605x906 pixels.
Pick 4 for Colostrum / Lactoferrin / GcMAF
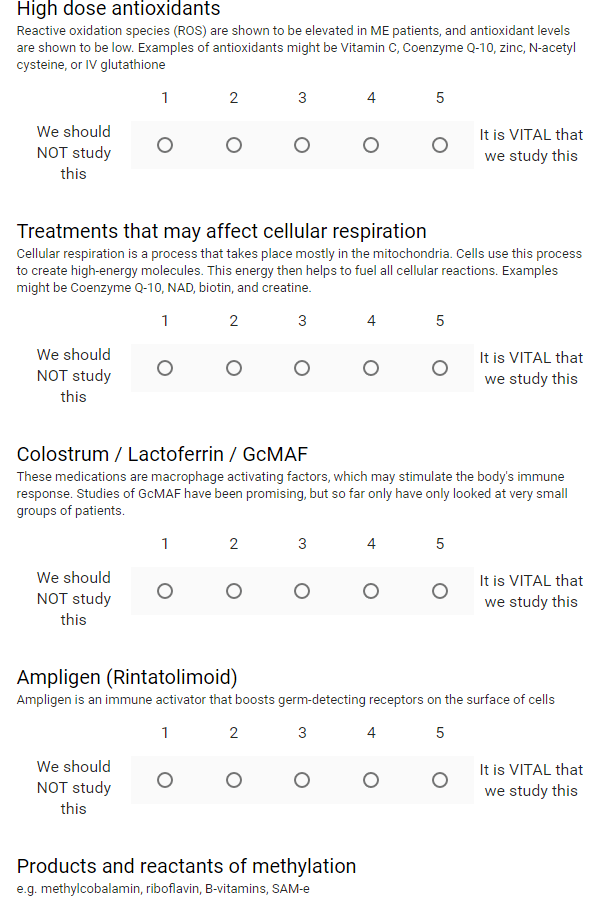pos(371,591)
